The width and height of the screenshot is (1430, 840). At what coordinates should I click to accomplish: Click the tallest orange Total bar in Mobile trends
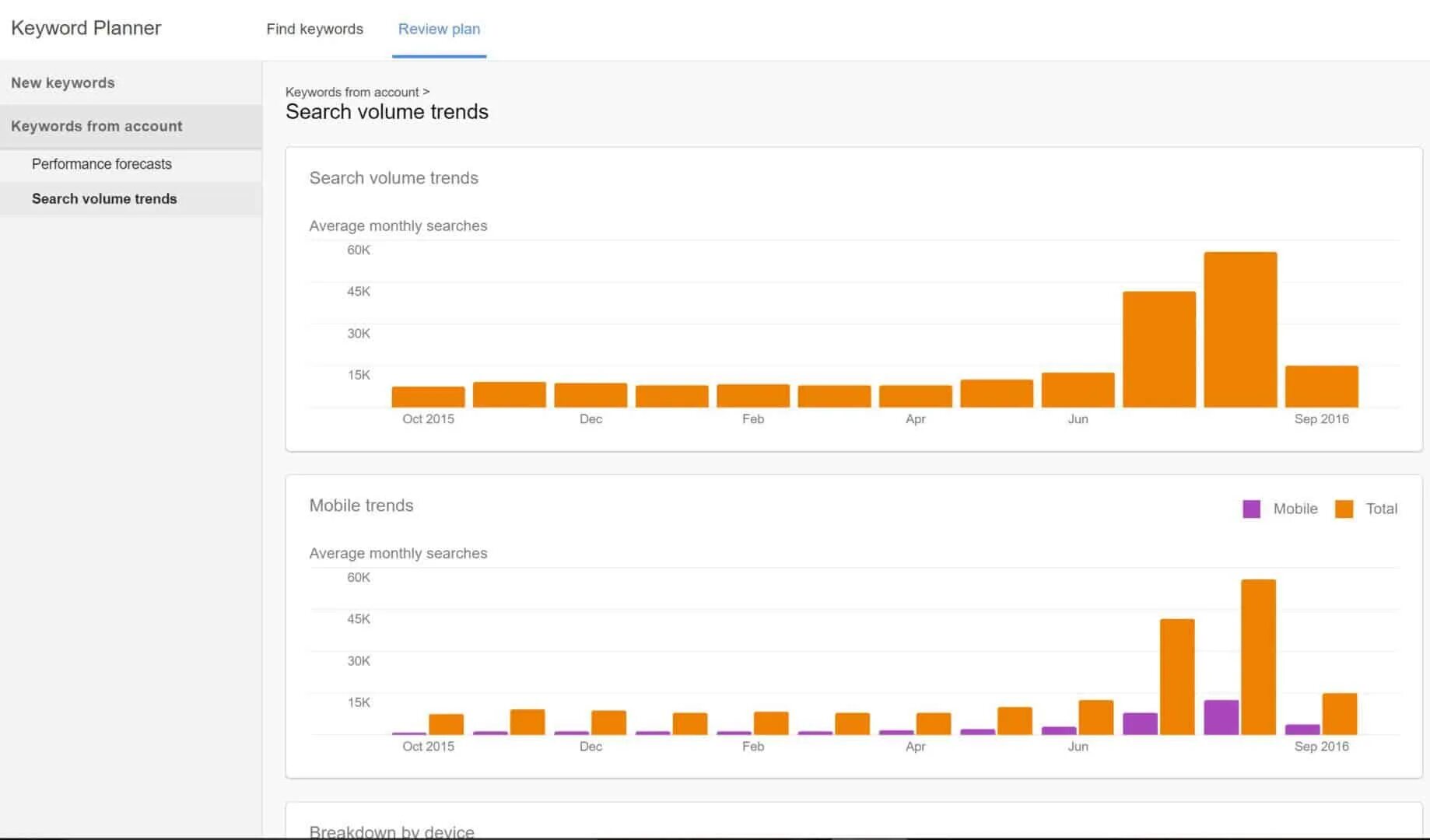[1258, 657]
